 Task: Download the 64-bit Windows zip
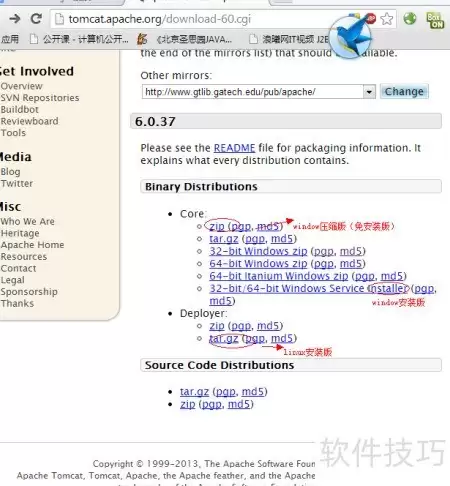click(258, 263)
